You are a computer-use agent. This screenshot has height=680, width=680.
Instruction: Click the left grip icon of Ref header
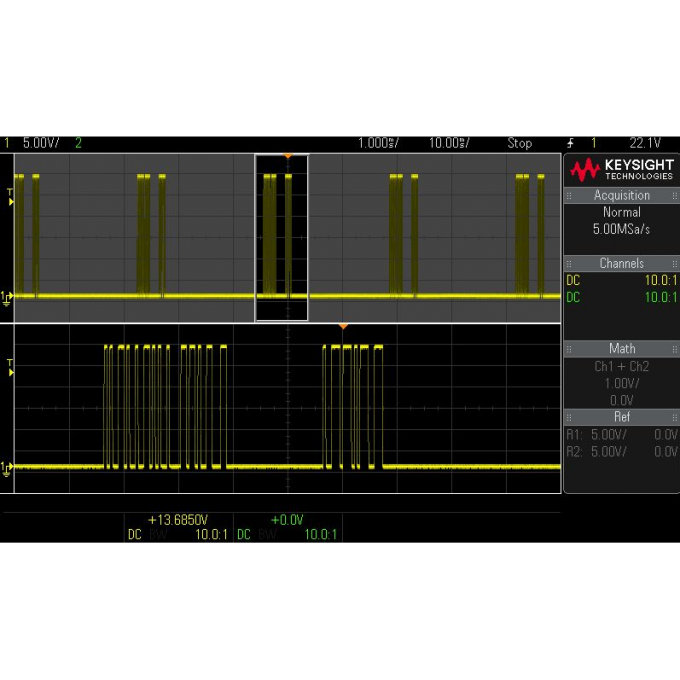tap(569, 418)
